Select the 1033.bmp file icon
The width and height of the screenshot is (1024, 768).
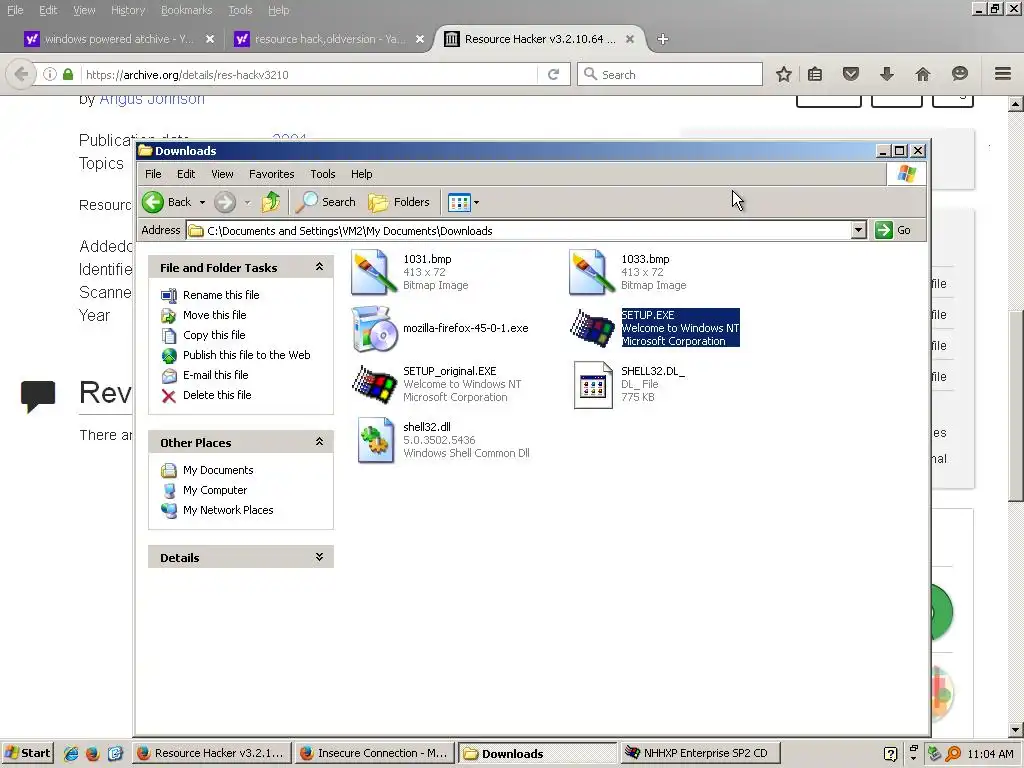pos(592,272)
